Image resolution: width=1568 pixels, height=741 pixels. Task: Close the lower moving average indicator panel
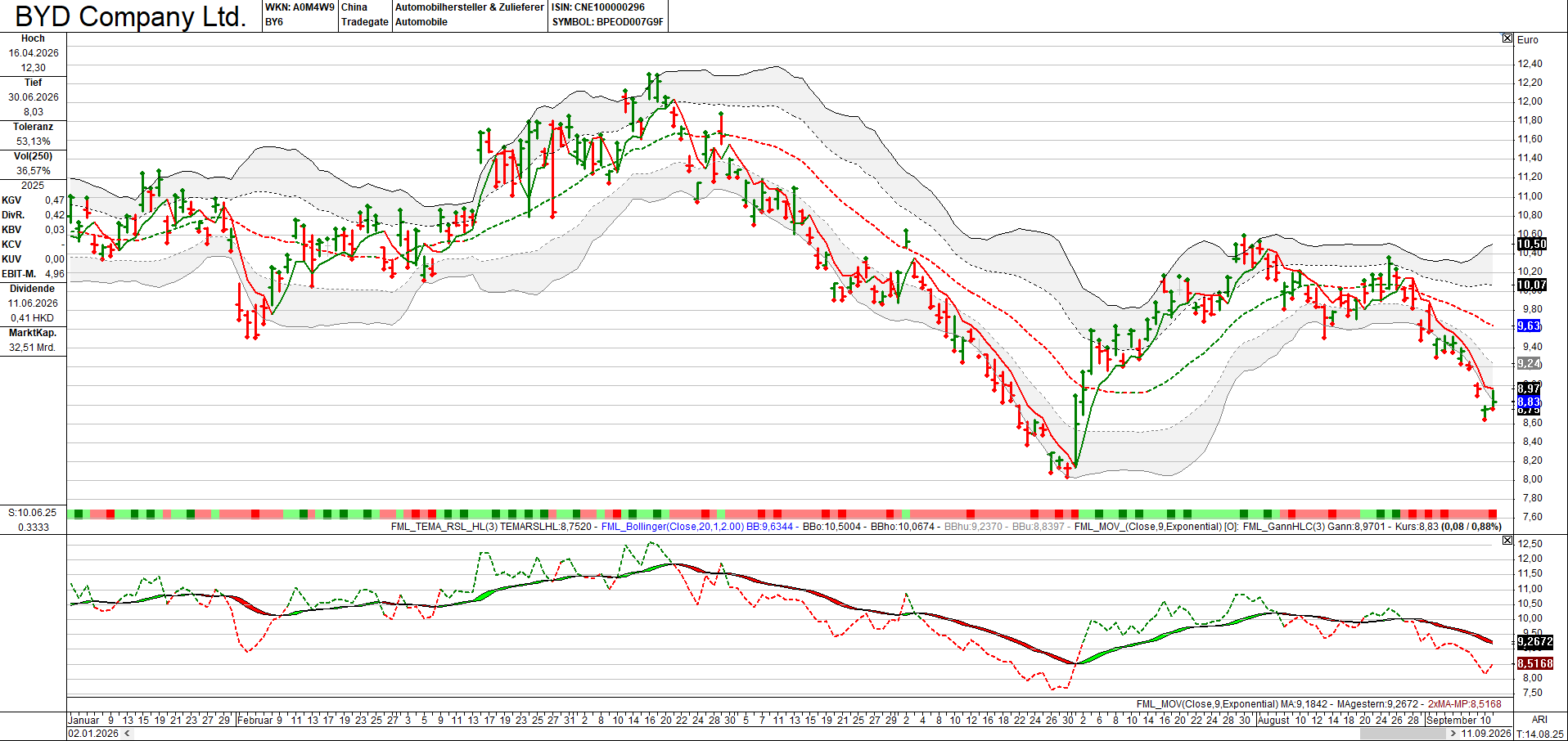pos(1507,541)
